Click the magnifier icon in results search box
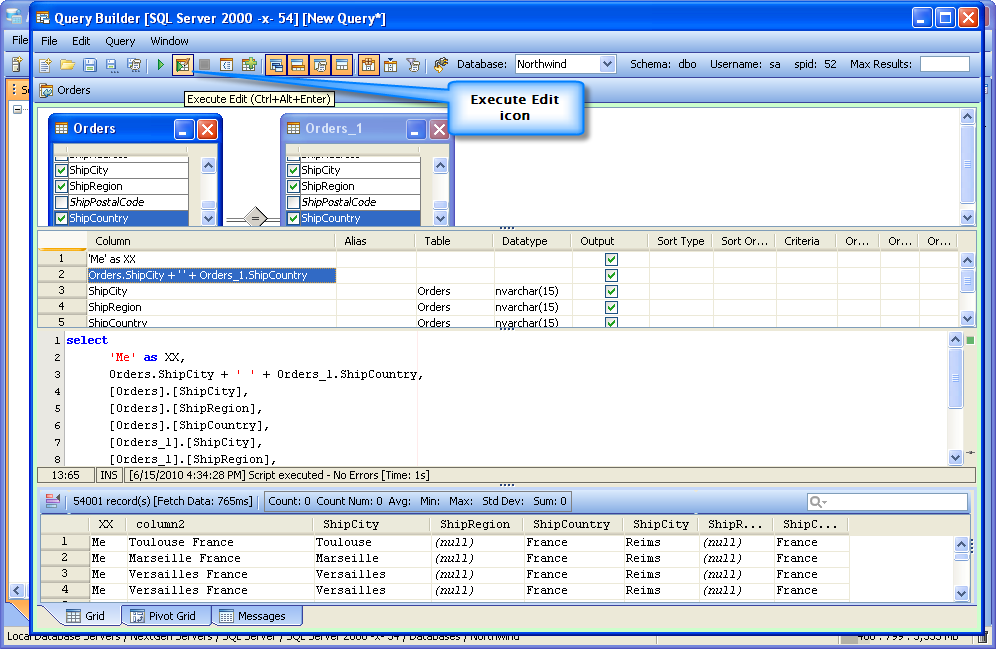The image size is (996, 649). click(x=814, y=502)
